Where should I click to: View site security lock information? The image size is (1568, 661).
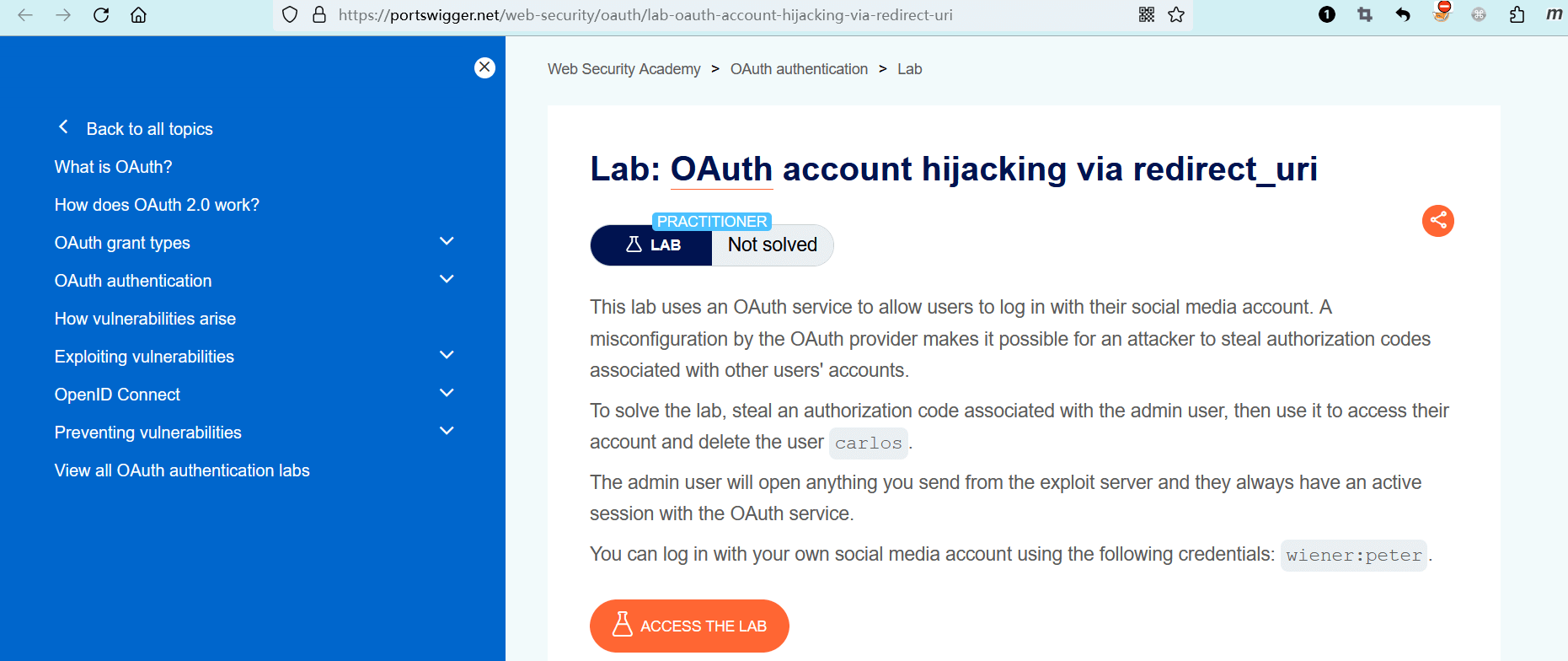tap(319, 15)
